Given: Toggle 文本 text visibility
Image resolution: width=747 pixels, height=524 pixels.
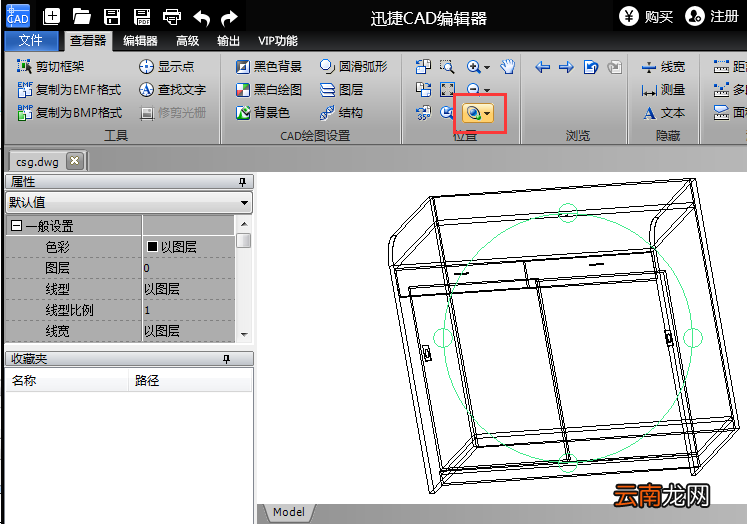Looking at the screenshot, I should point(664,113).
